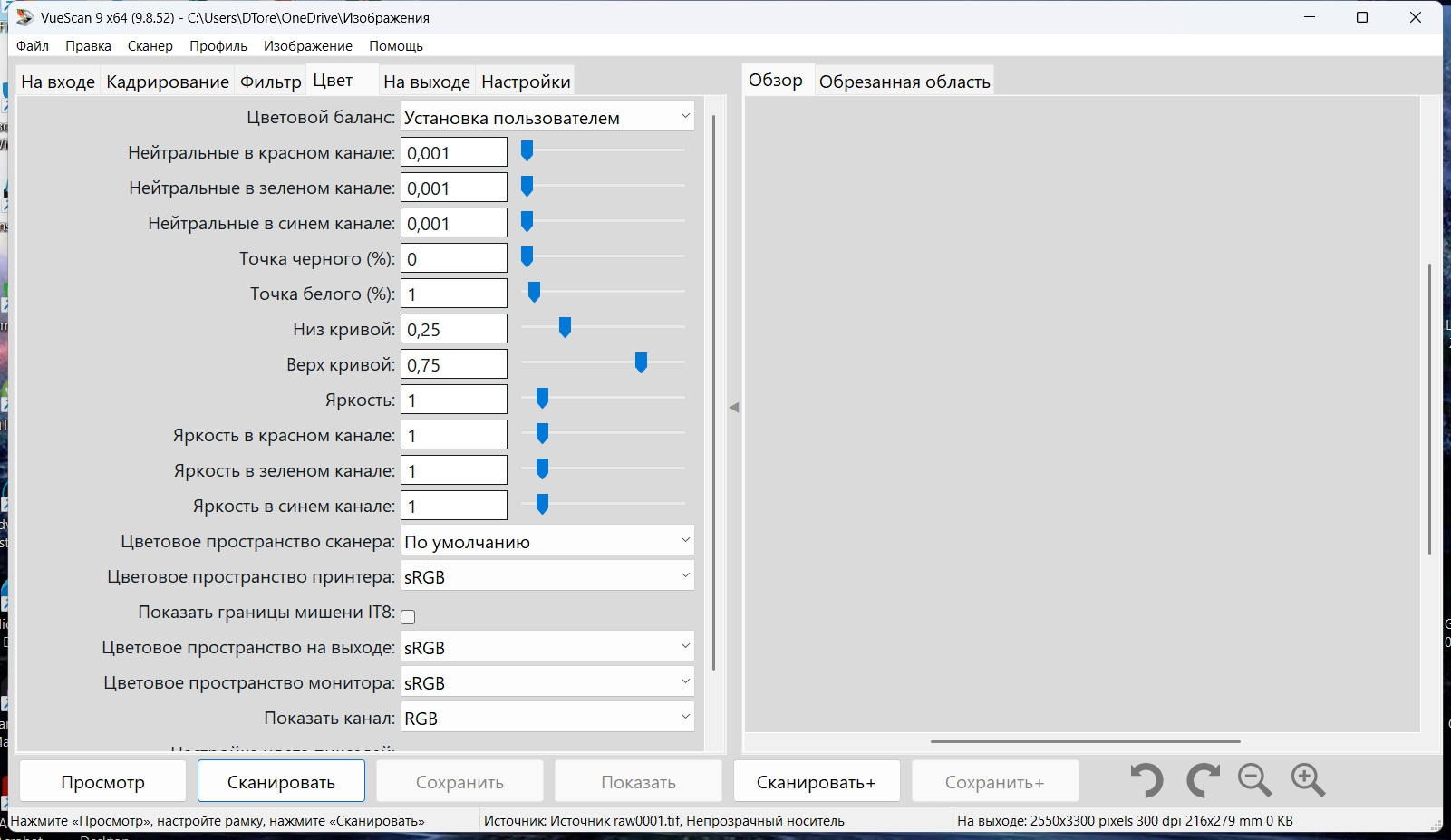Screen dimensions: 1451x840
Task: Open the Сканер menu
Action: (150, 45)
